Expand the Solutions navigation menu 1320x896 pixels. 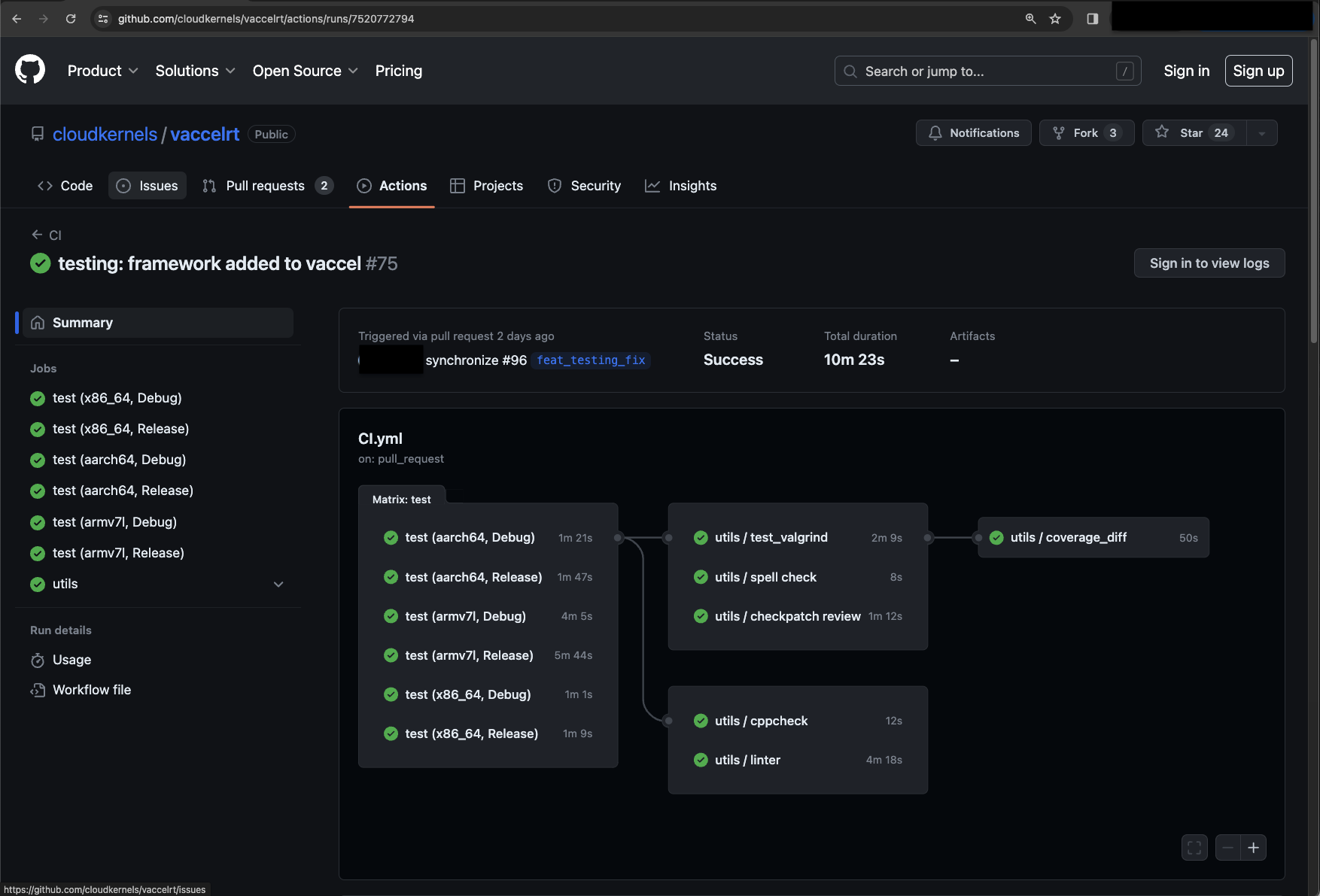[x=195, y=71]
